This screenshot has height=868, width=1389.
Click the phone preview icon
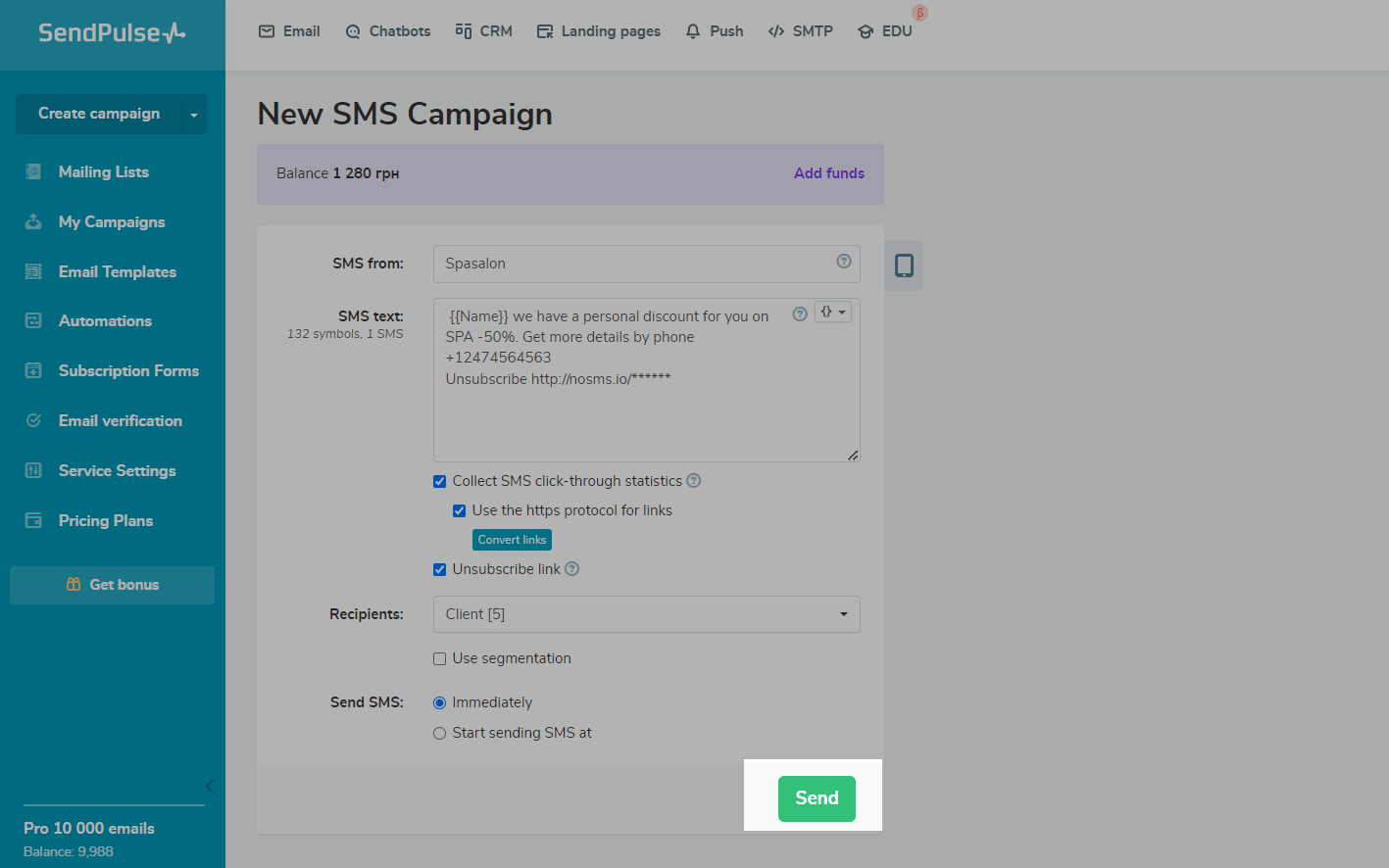click(x=904, y=265)
